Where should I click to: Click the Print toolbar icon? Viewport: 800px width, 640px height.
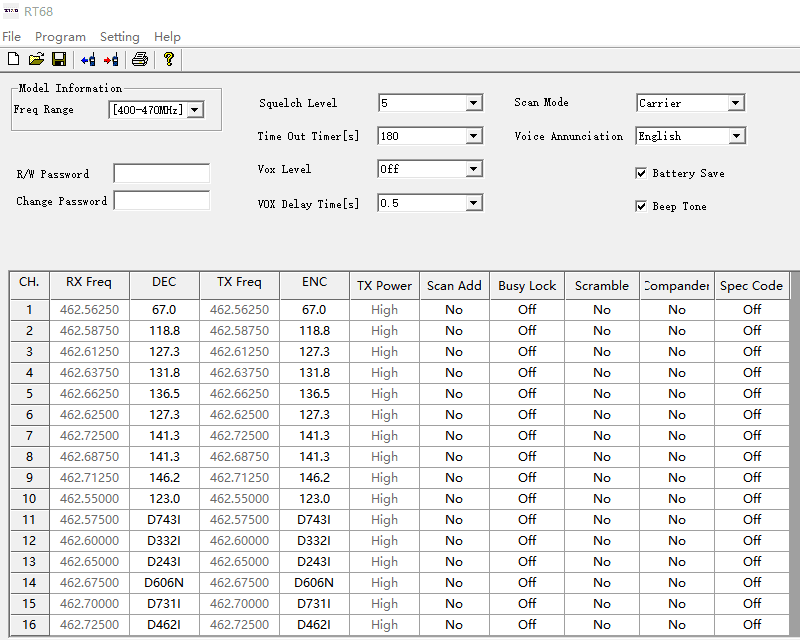pyautogui.click(x=140, y=60)
